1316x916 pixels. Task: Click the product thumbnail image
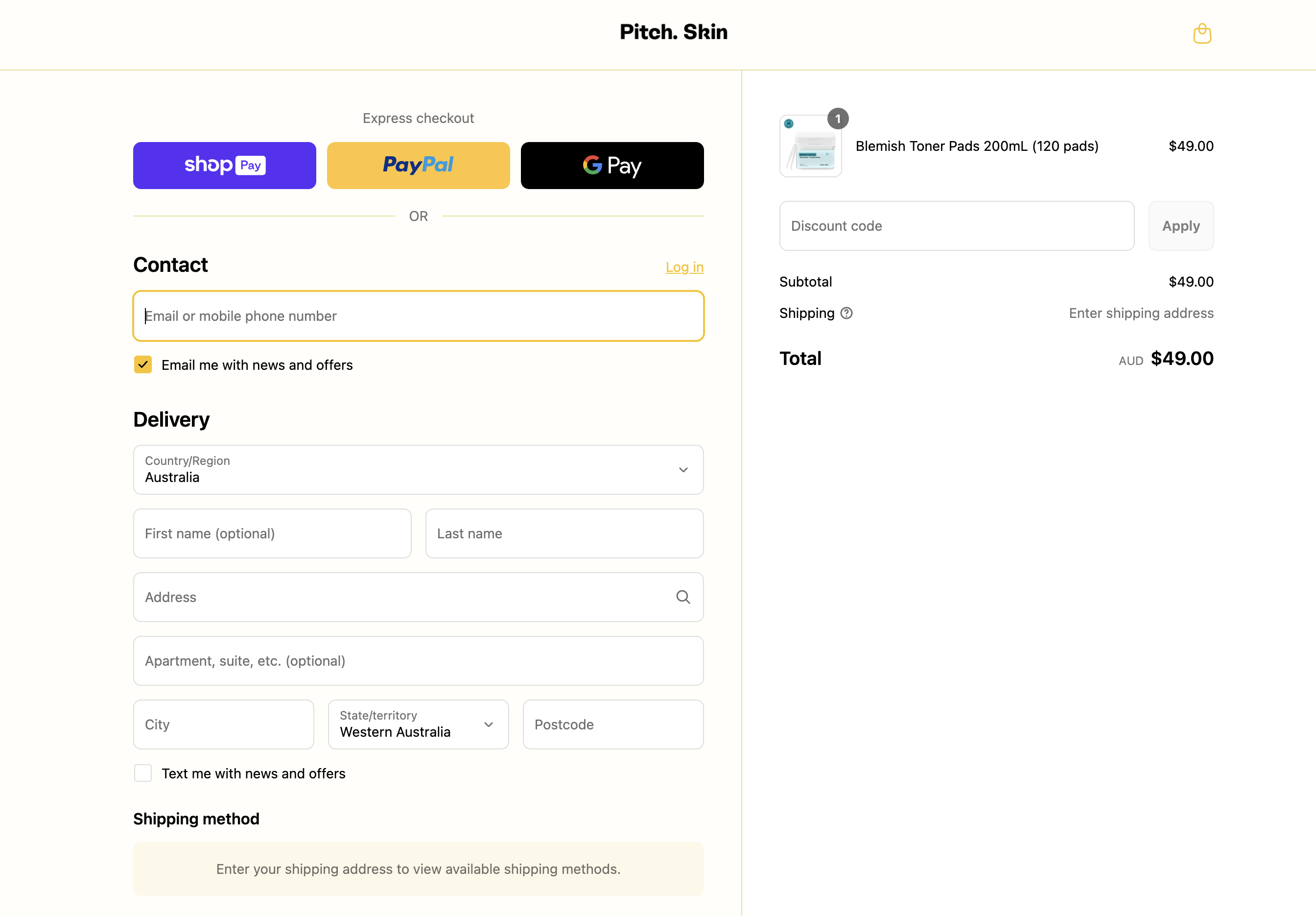click(810, 147)
